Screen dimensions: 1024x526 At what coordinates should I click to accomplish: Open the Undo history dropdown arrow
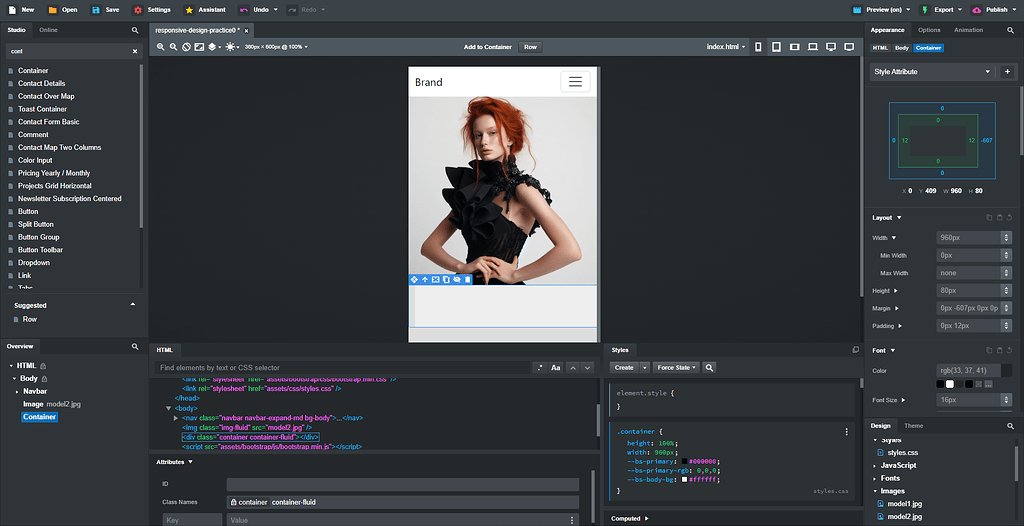tap(275, 10)
